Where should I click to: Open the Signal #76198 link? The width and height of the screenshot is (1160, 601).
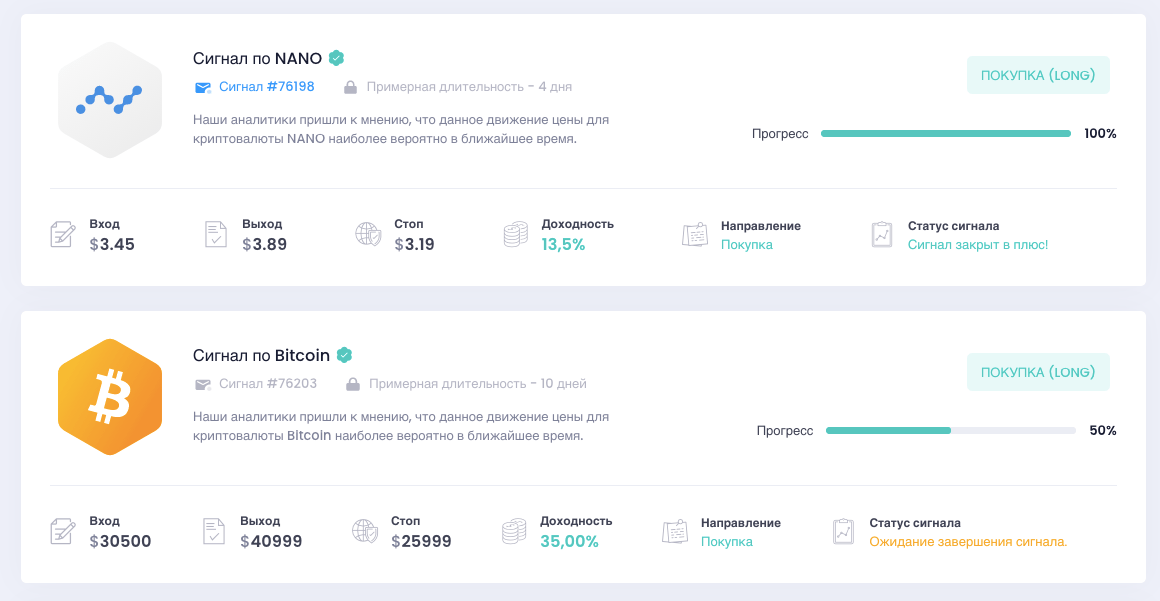point(267,87)
